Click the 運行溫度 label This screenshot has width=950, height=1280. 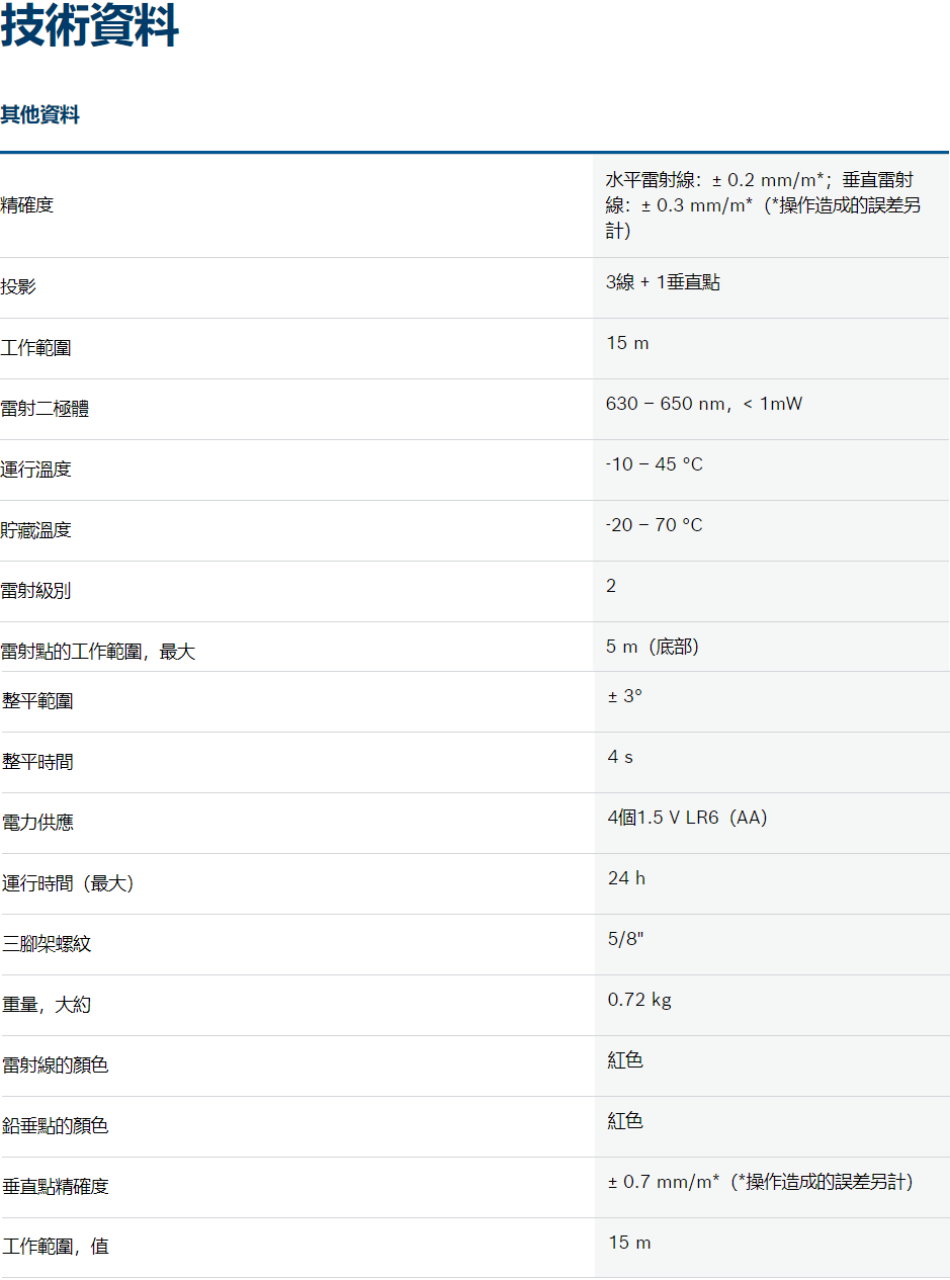coord(36,470)
